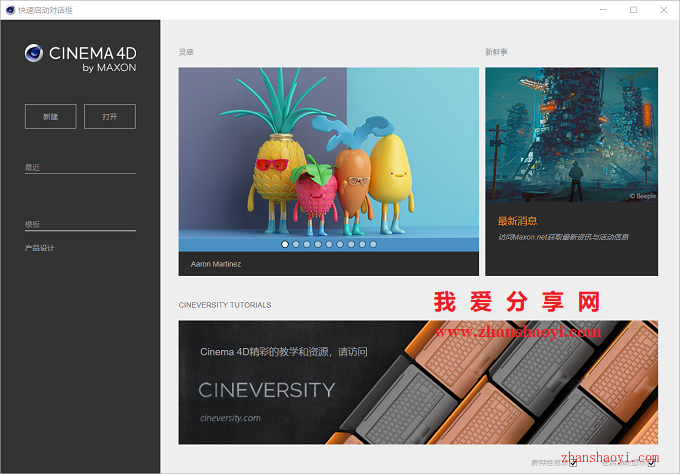Click the by MAXON text under the logo

109,68
